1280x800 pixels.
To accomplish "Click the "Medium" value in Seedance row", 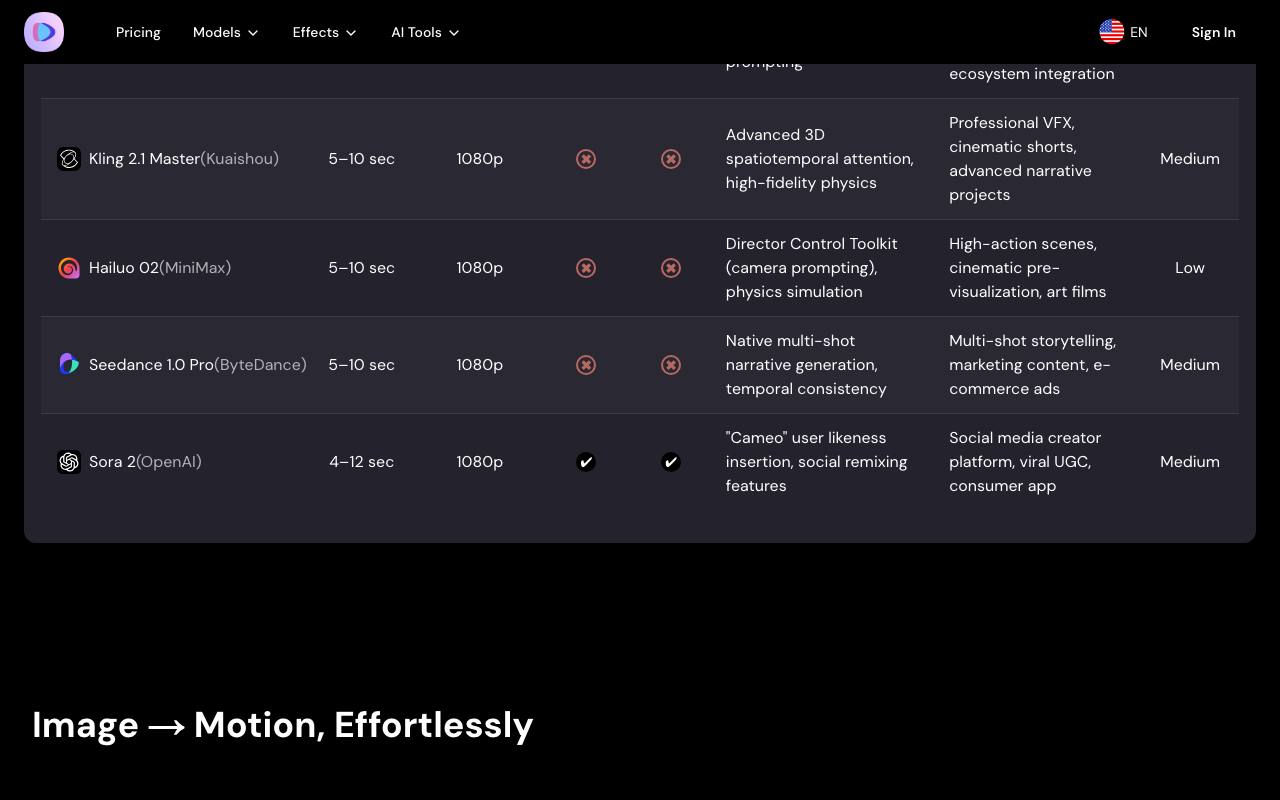I will point(1190,365).
